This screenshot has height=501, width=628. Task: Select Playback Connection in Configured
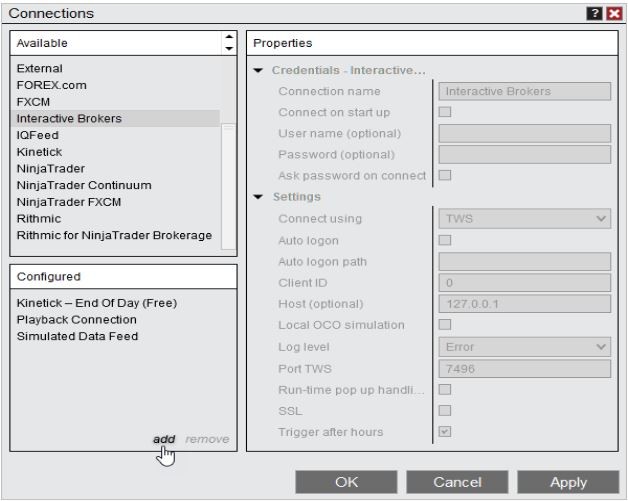76,320
